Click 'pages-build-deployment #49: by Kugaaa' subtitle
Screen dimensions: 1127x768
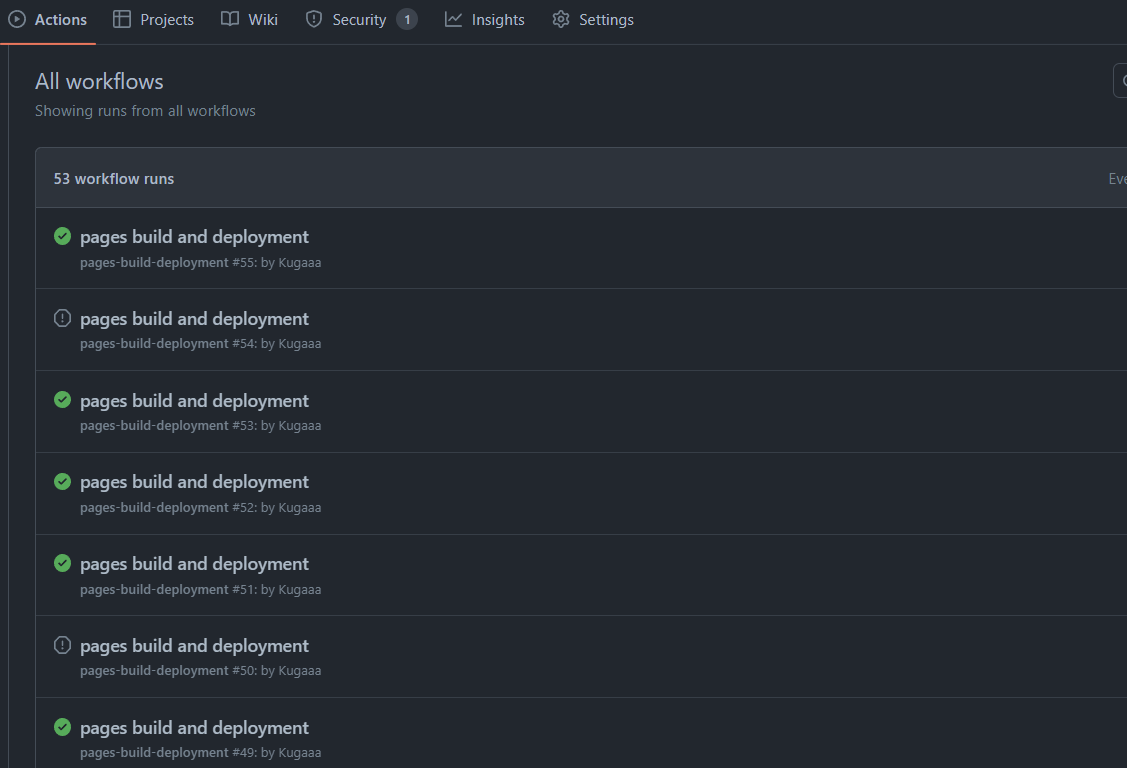point(201,752)
